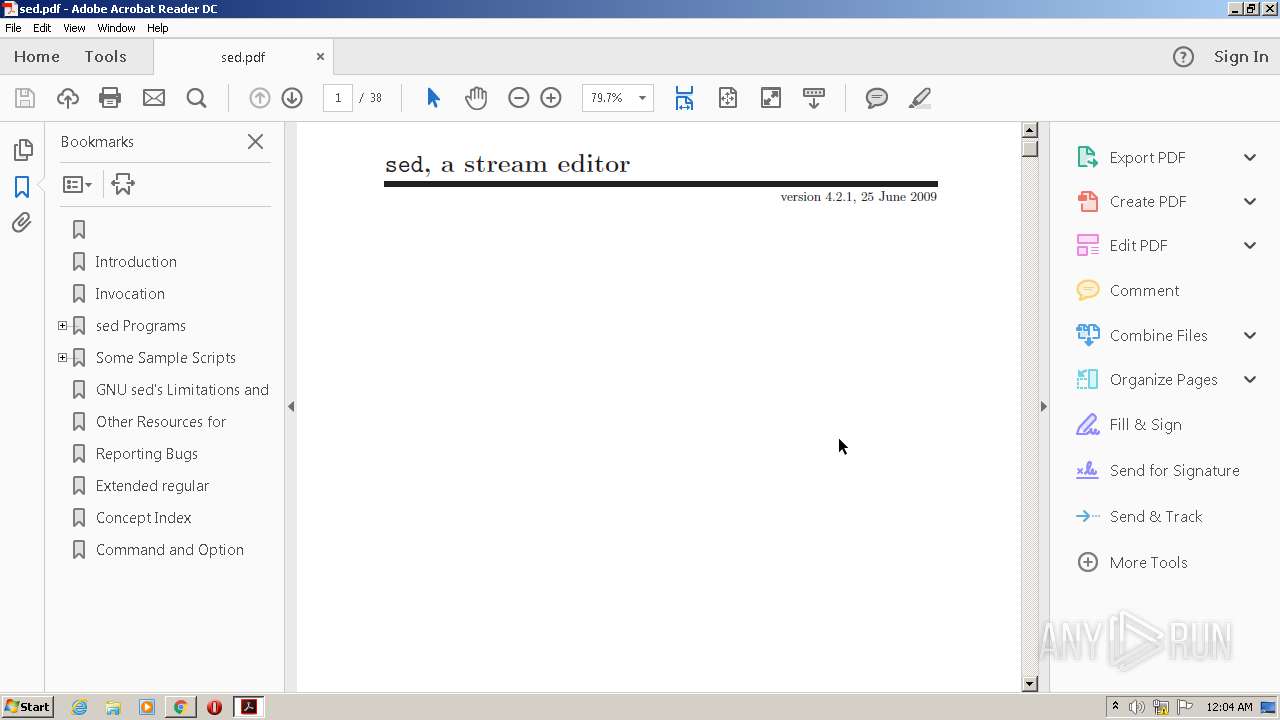1280x720 pixels.
Task: Zoom in with plus icon
Action: [x=551, y=98]
